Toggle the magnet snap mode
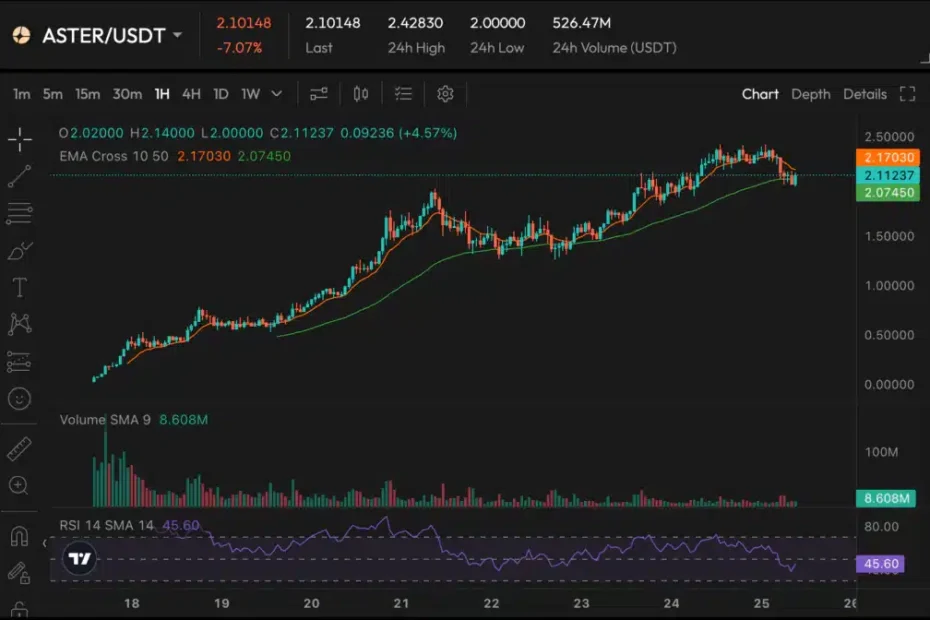 click(x=19, y=536)
